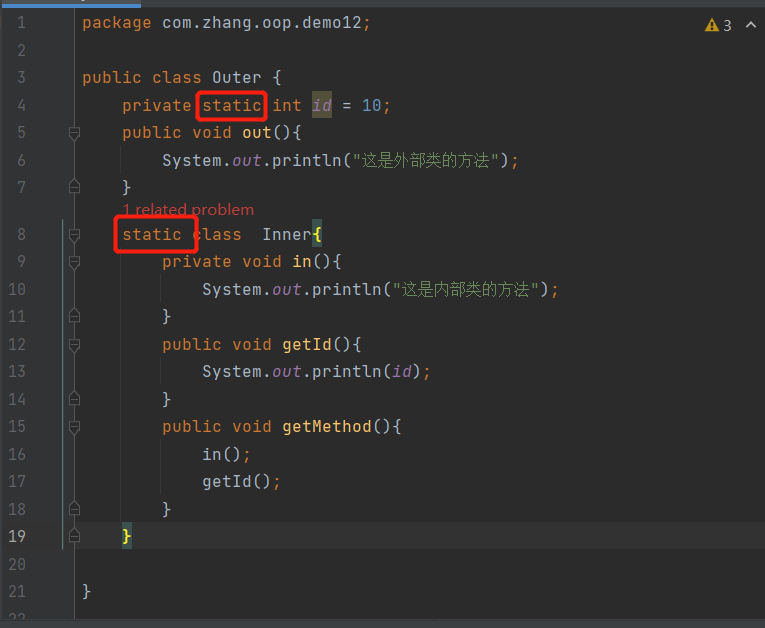
Task: Click the static keyword before class Inner
Action: point(152,235)
